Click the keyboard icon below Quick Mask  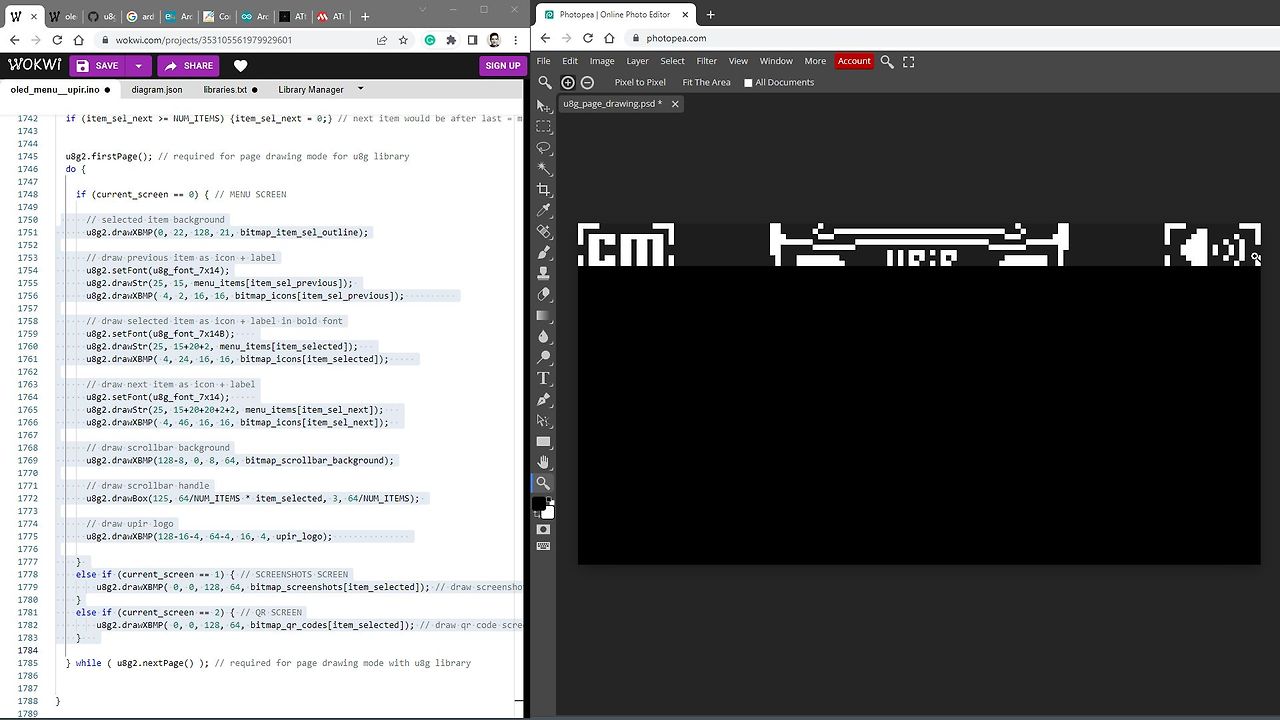544,546
